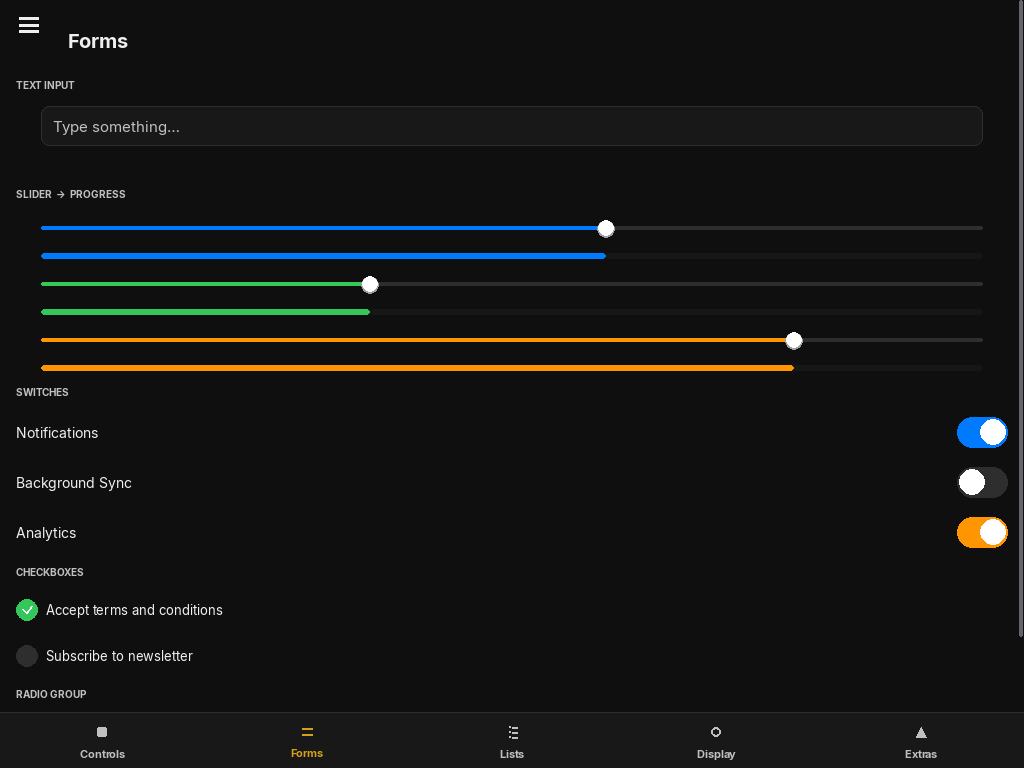
Task: Click 'Subscribe to newsletter' text
Action: click(119, 656)
